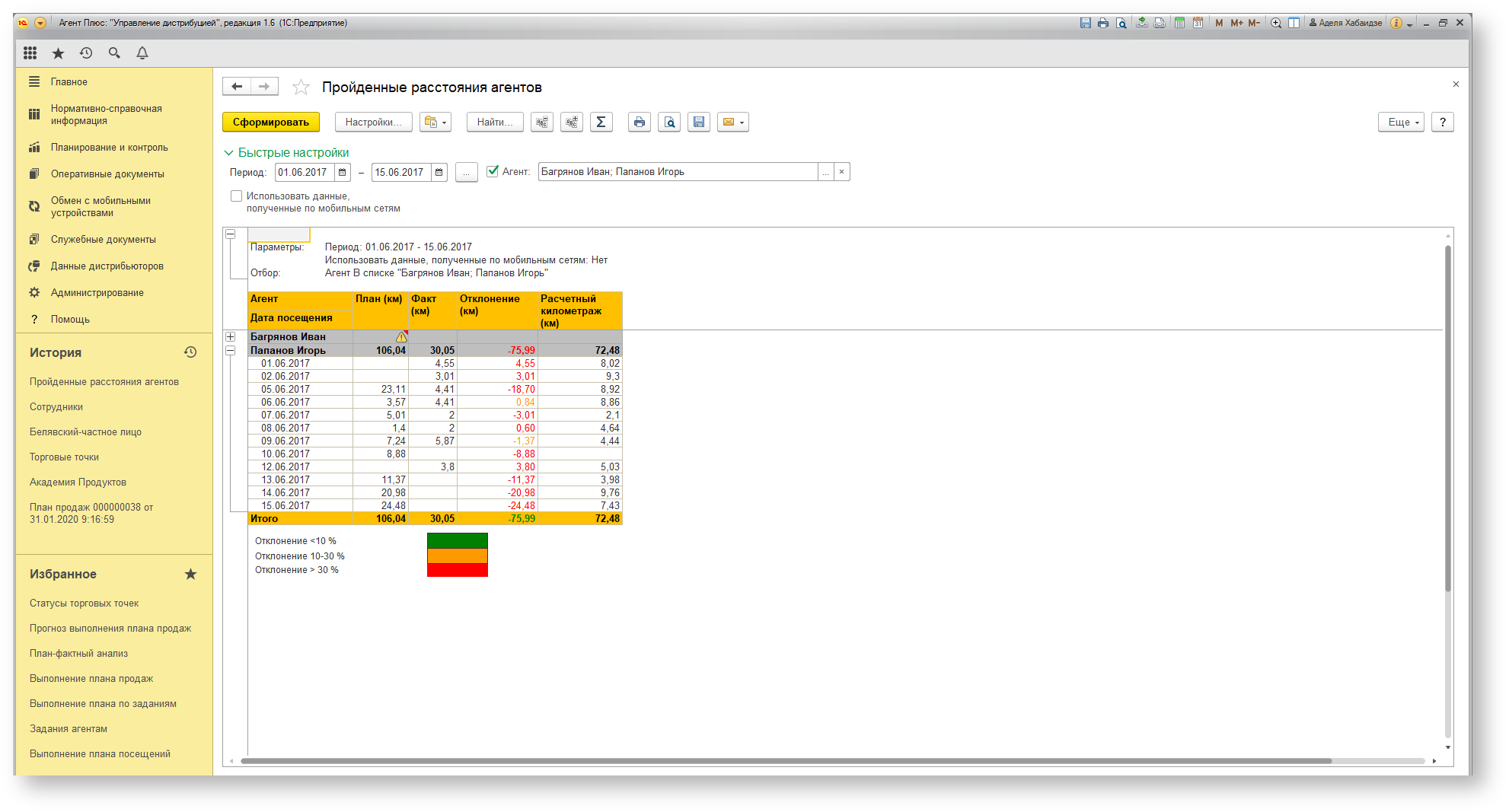The height and width of the screenshot is (812, 1509).
Task: Click the Агент field with selected agents
Action: 678,172
